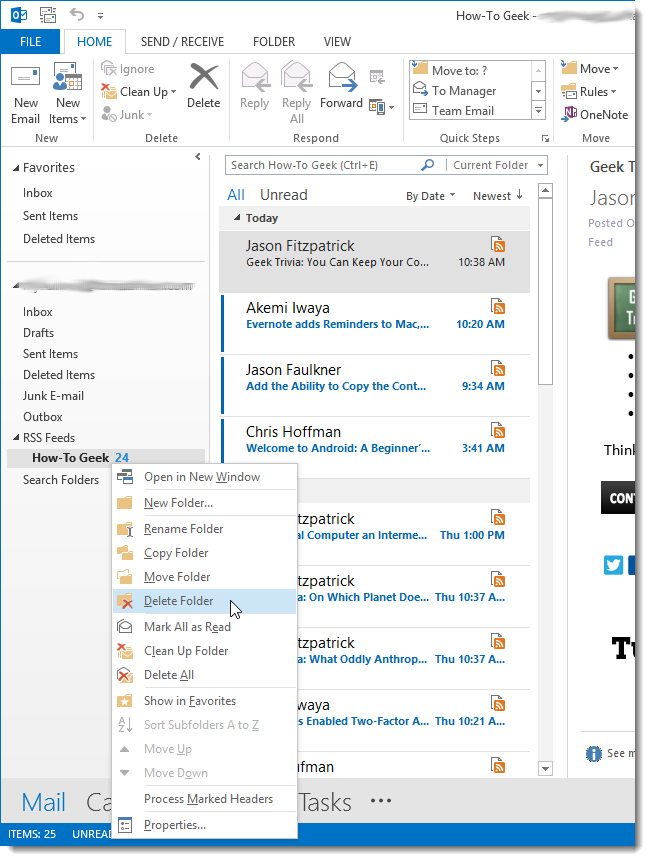Click the Reply All icon
The height and width of the screenshot is (861, 650).
[x=296, y=77]
